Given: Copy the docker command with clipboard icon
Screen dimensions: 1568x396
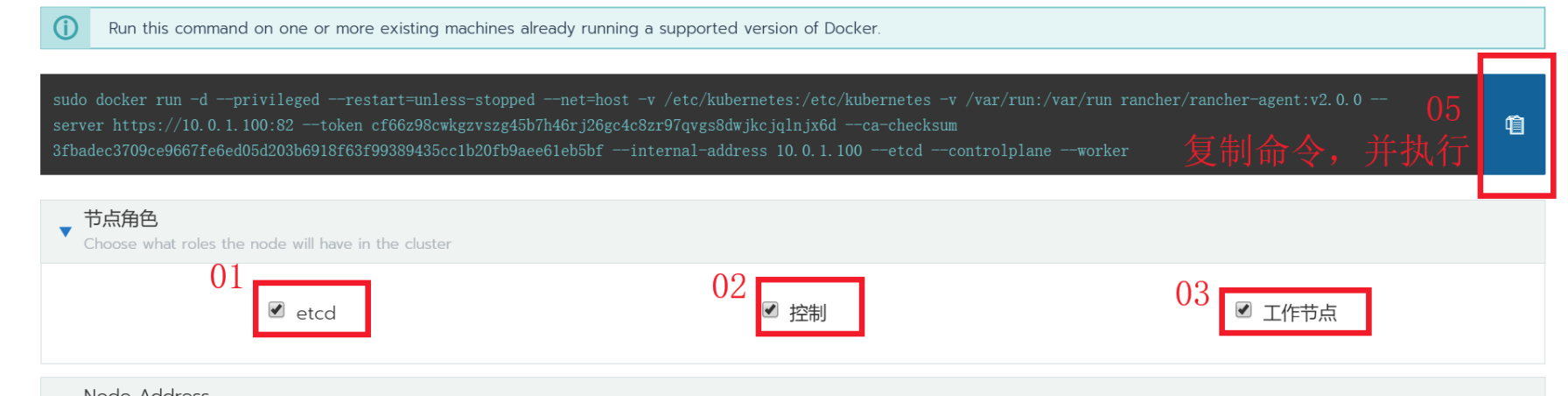Looking at the screenshot, I should (x=1514, y=125).
